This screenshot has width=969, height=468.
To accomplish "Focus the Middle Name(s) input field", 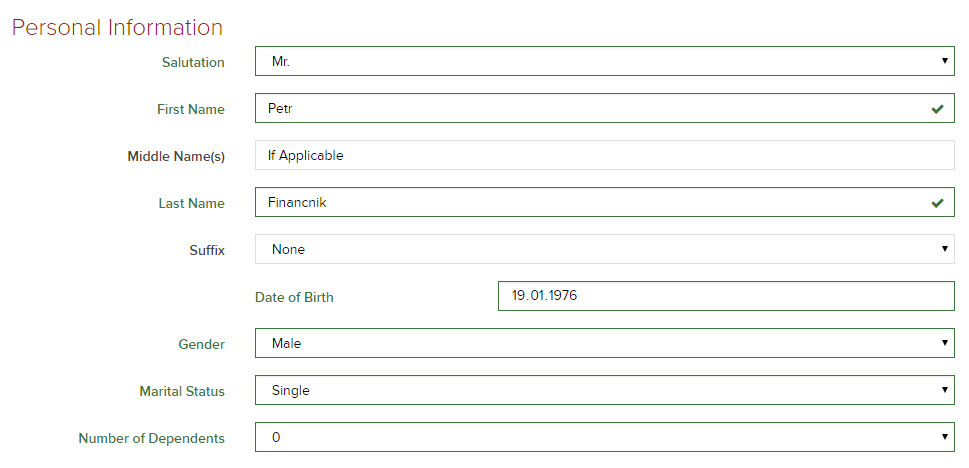I will 604,156.
